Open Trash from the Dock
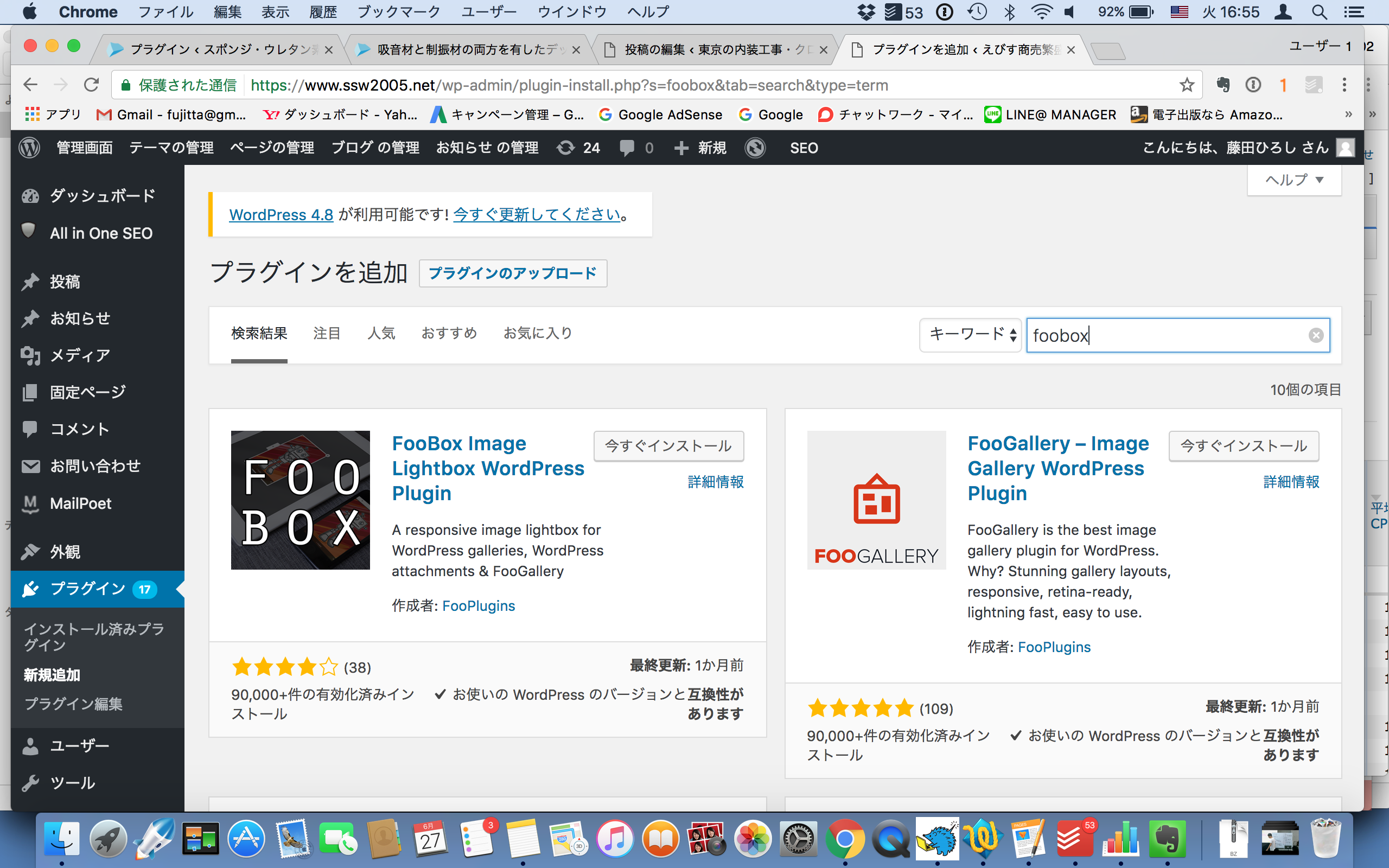The image size is (1389, 868). pyautogui.click(x=1326, y=839)
